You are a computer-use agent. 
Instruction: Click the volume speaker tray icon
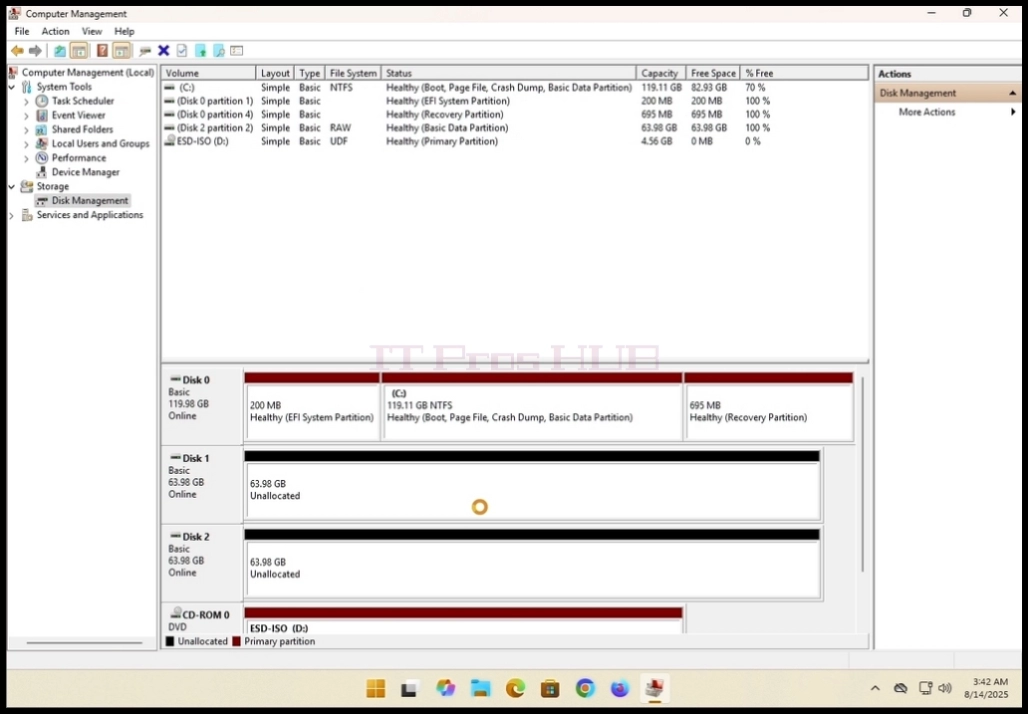point(945,688)
